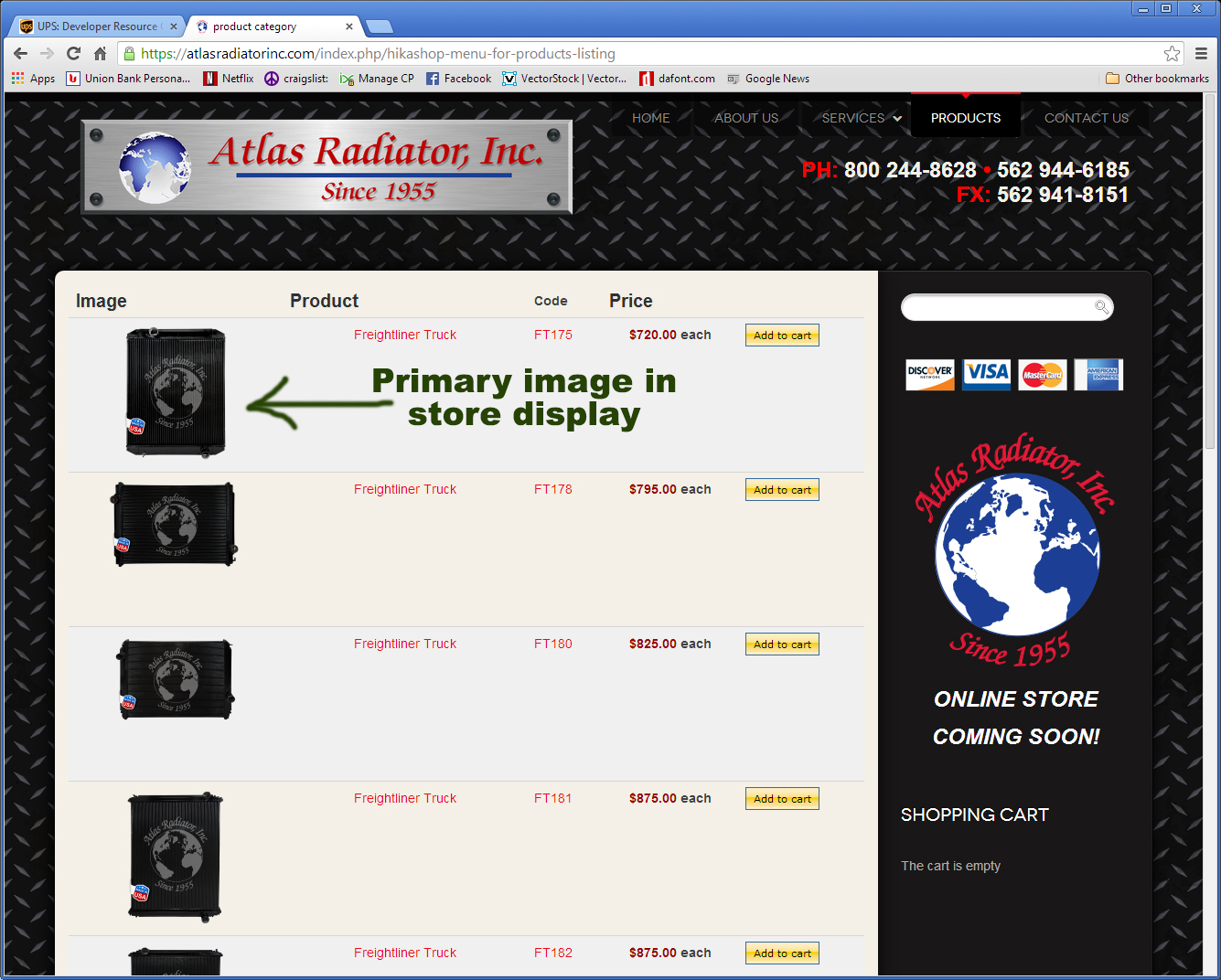
Task: Open the Other bookmarks folder
Action: pos(1157,79)
